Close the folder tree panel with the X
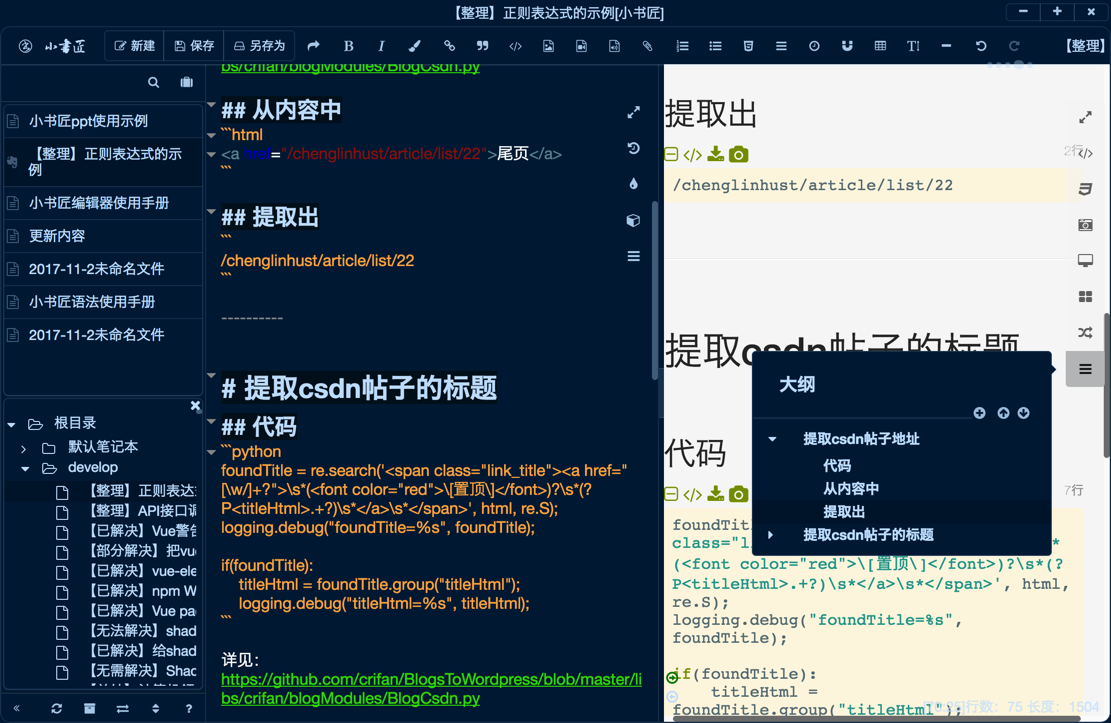The width and height of the screenshot is (1111, 723). coord(196,406)
